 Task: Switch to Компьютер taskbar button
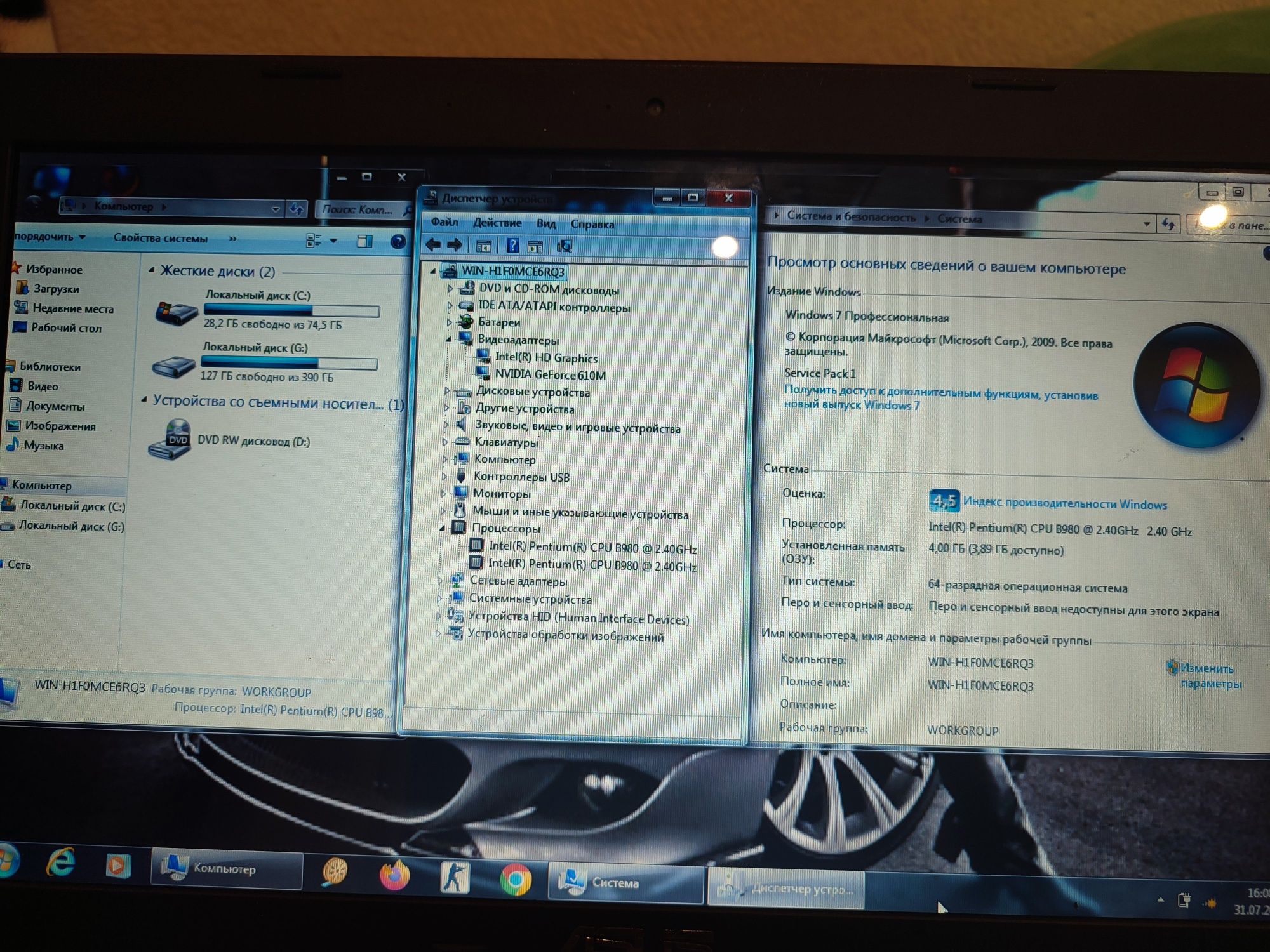coord(226,869)
